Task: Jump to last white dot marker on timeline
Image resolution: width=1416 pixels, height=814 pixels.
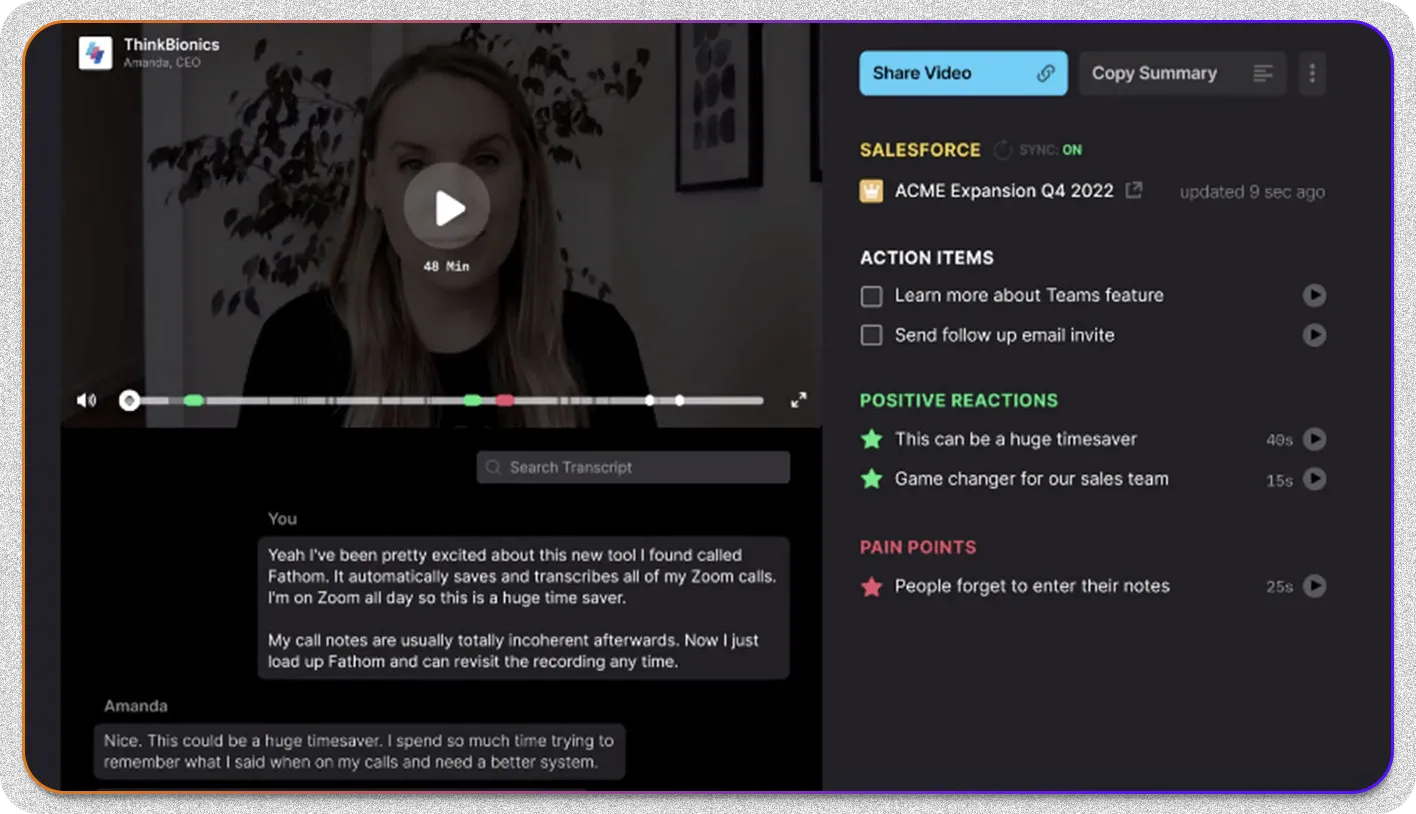Action: [680, 401]
